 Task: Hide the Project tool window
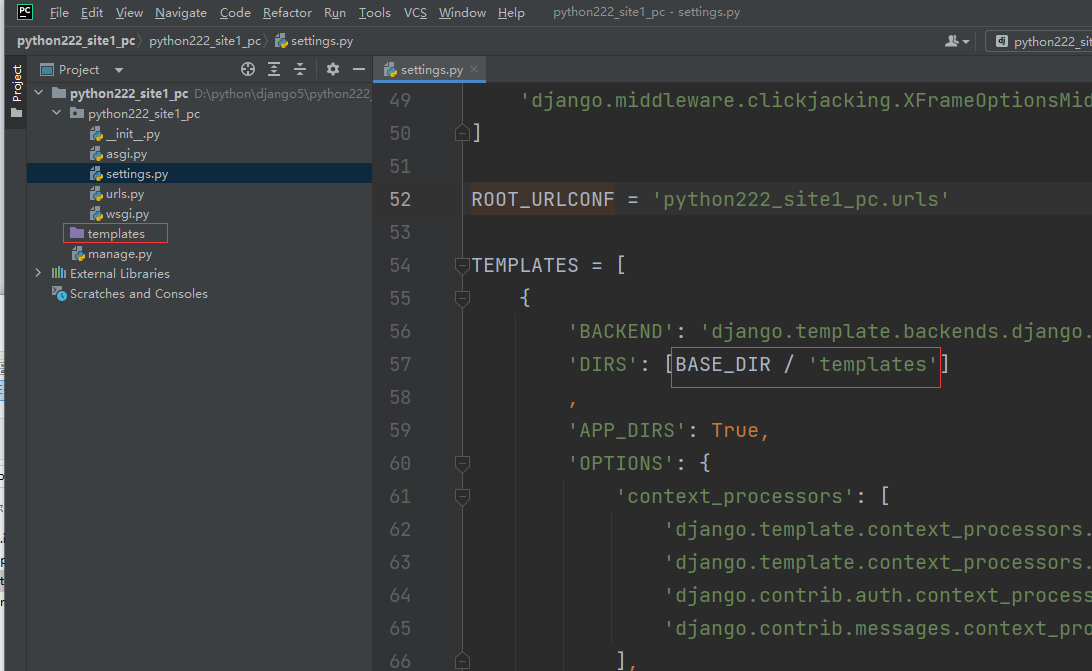[359, 69]
